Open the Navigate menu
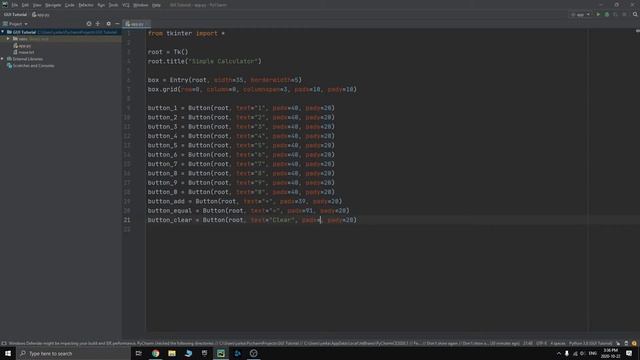The width and height of the screenshot is (640, 360). click(53, 5)
